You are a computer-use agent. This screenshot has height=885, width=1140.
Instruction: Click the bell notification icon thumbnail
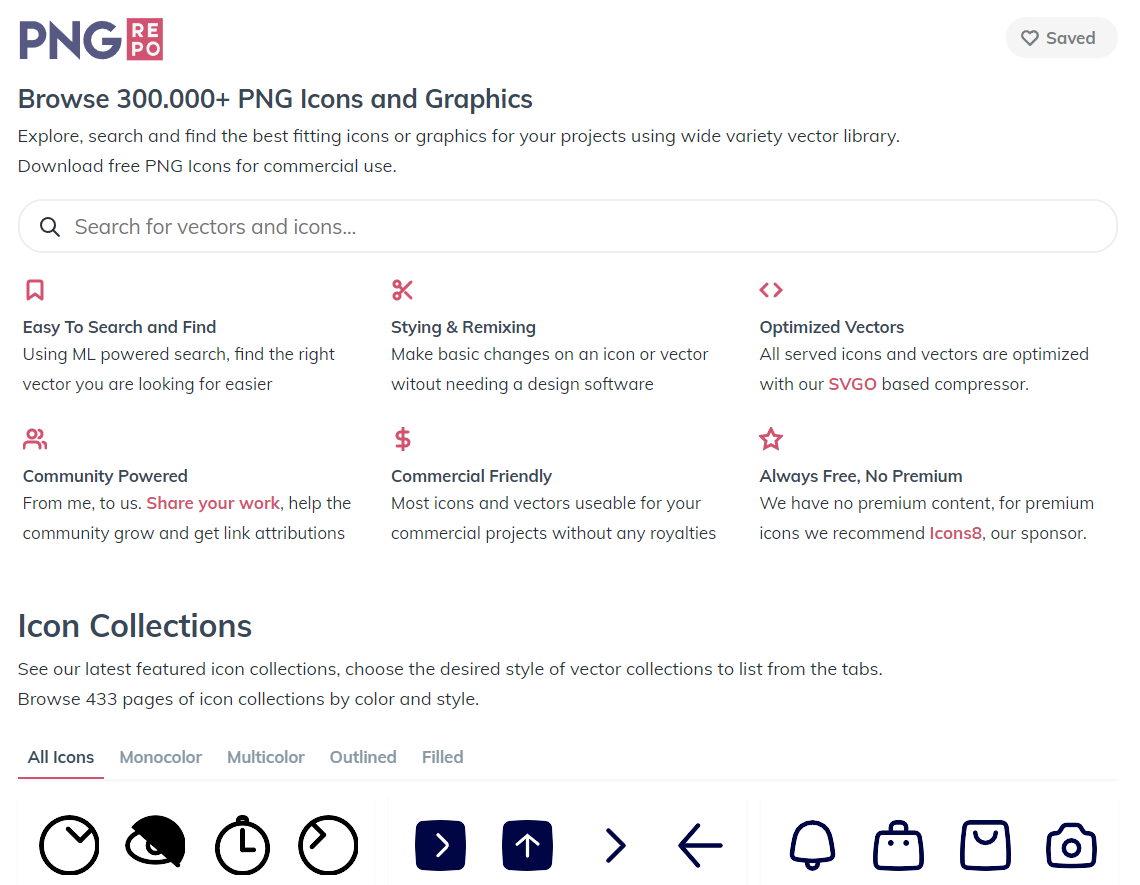812,845
